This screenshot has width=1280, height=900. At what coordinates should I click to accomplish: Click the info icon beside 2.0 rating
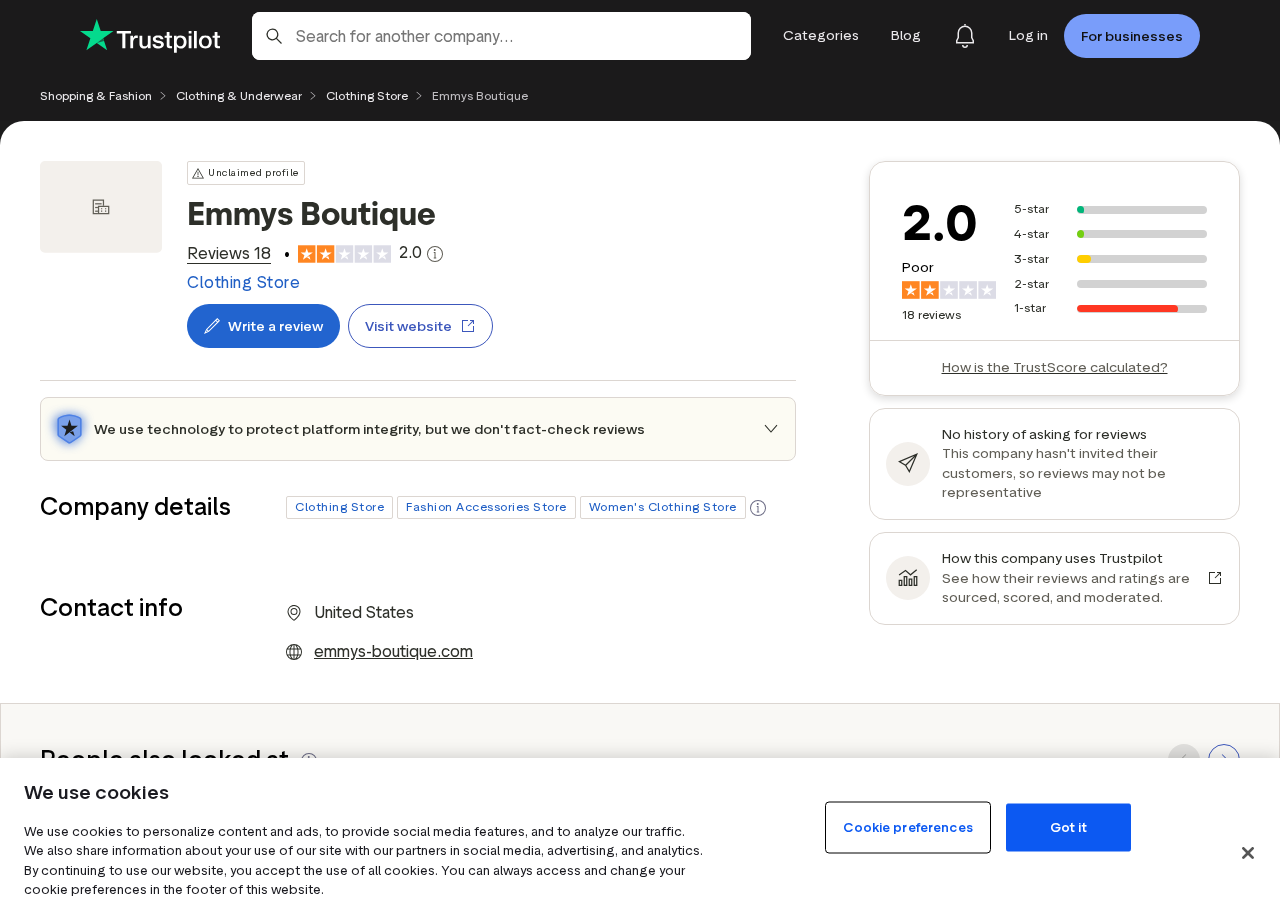click(x=435, y=254)
